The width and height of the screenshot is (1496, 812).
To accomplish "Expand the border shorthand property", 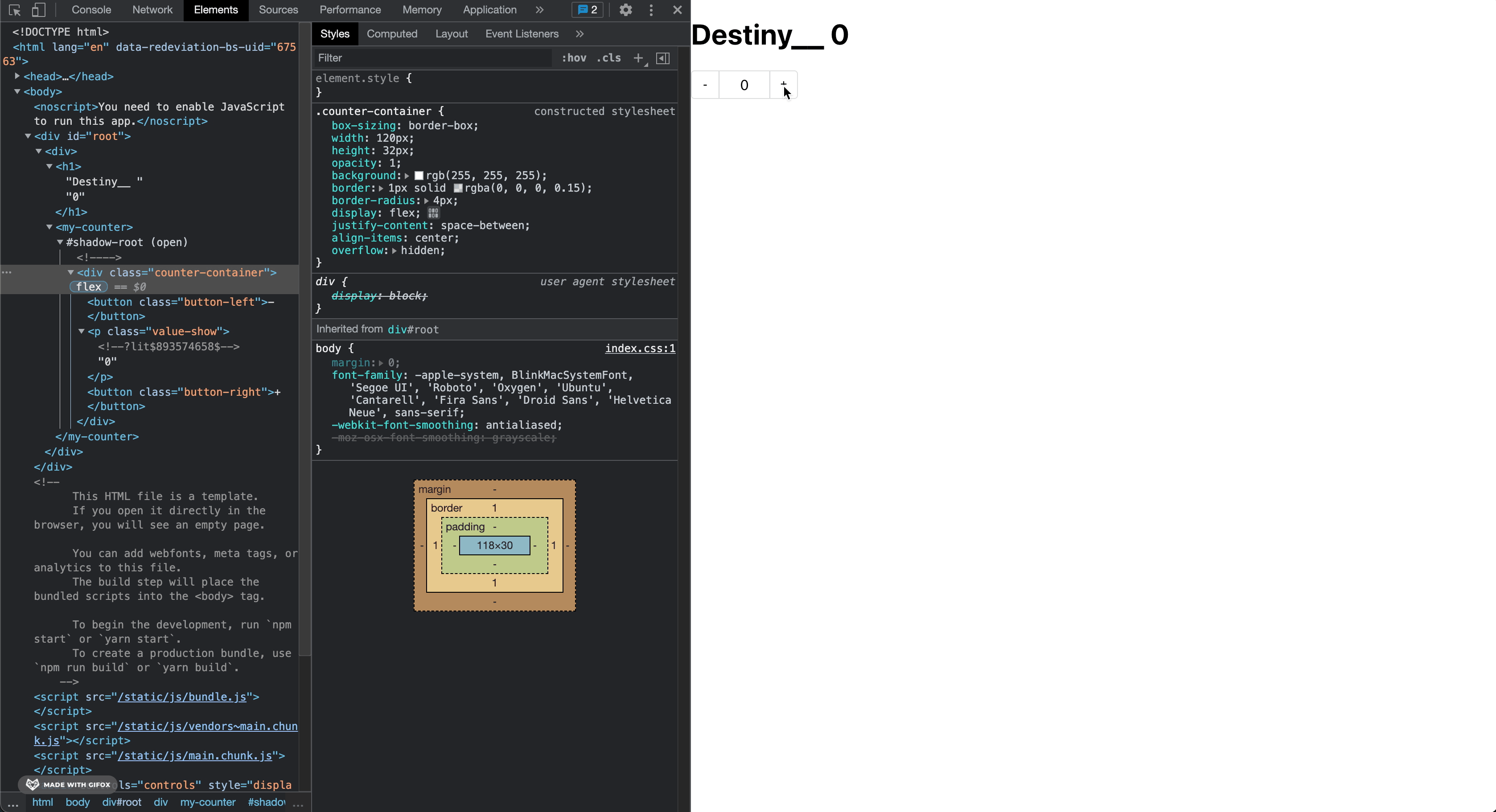I will (x=381, y=188).
